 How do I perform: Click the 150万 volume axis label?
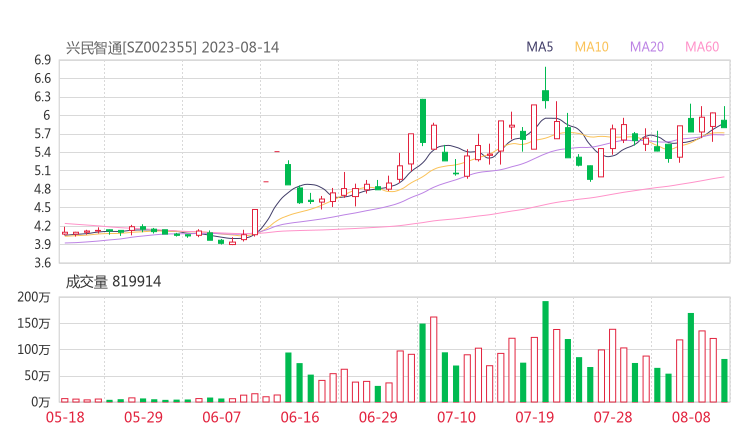click(34, 323)
